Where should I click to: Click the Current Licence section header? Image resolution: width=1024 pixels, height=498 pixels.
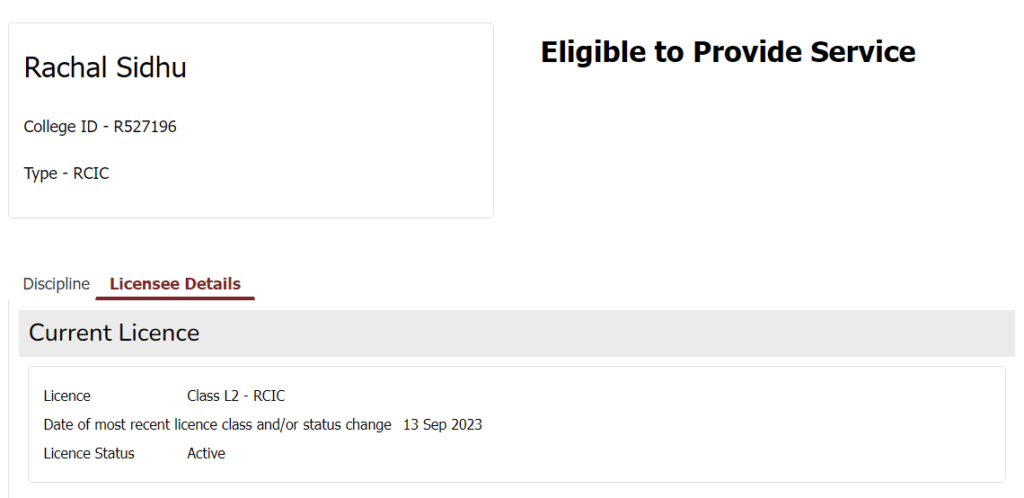click(x=114, y=333)
